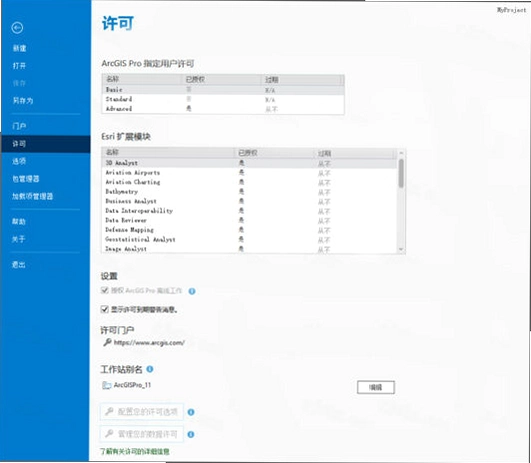Viewport: 531px width, 463px height.
Task: Click the extensions list scrollbar thumb
Action: [401, 173]
